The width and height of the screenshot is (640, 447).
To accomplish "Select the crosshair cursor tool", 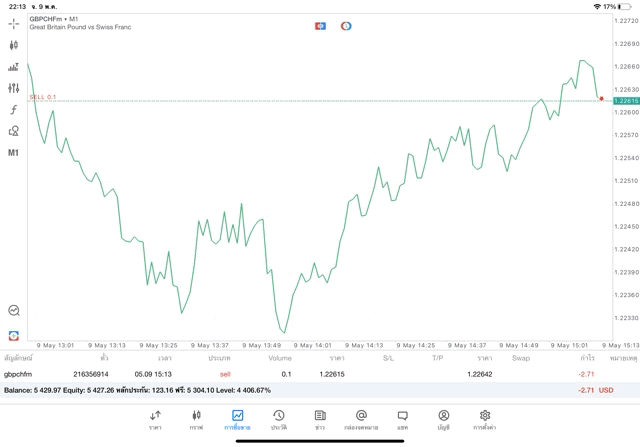I will [13, 24].
